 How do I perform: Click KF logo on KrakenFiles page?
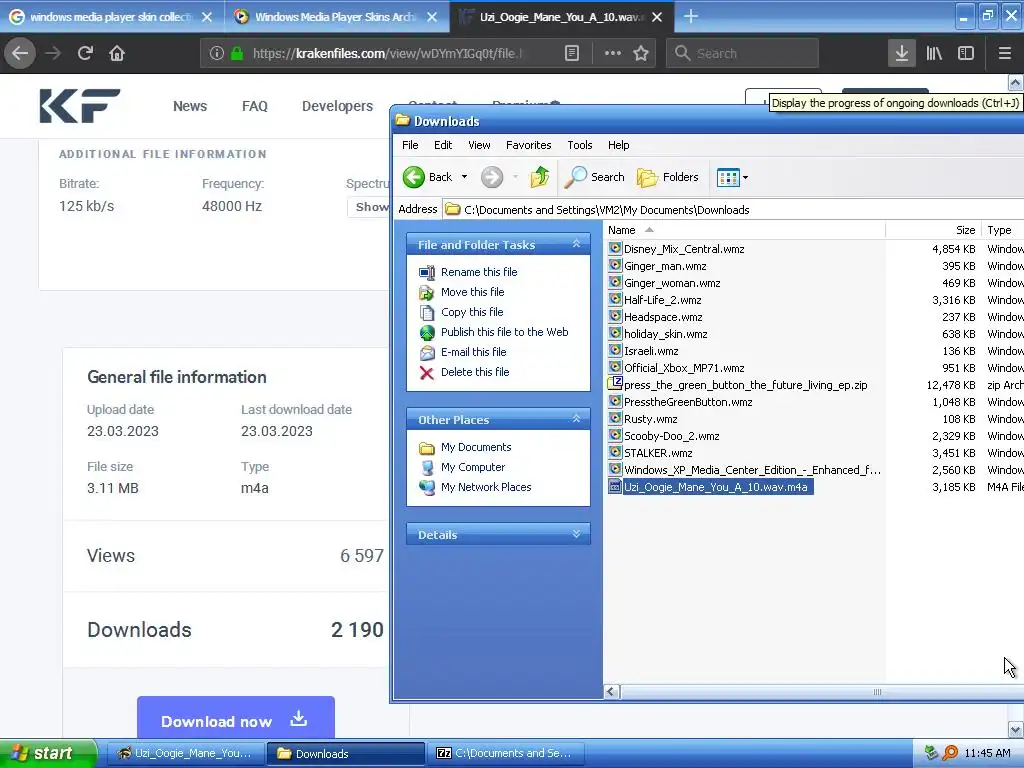point(80,106)
